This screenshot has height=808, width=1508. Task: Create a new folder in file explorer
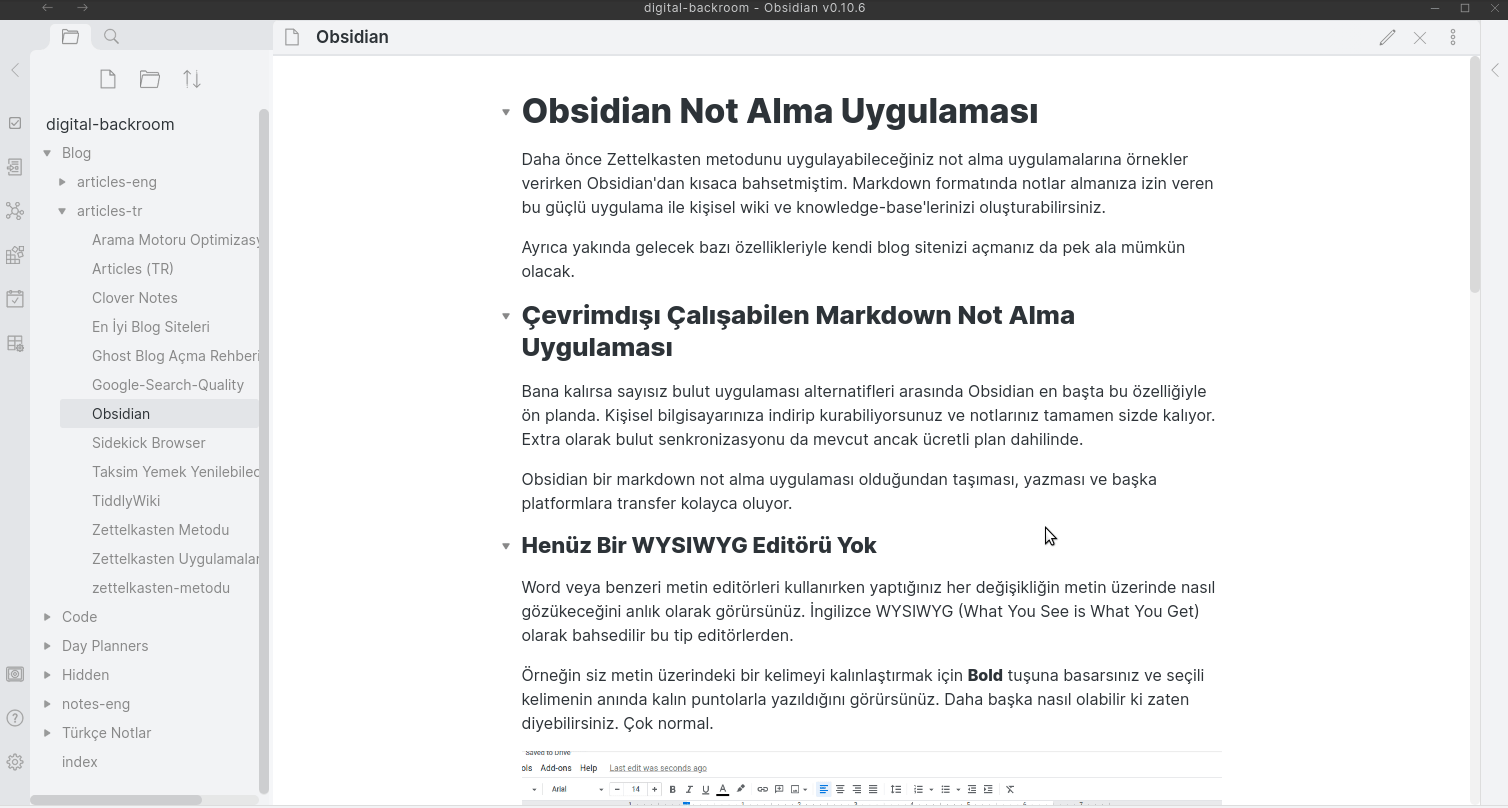coord(150,79)
